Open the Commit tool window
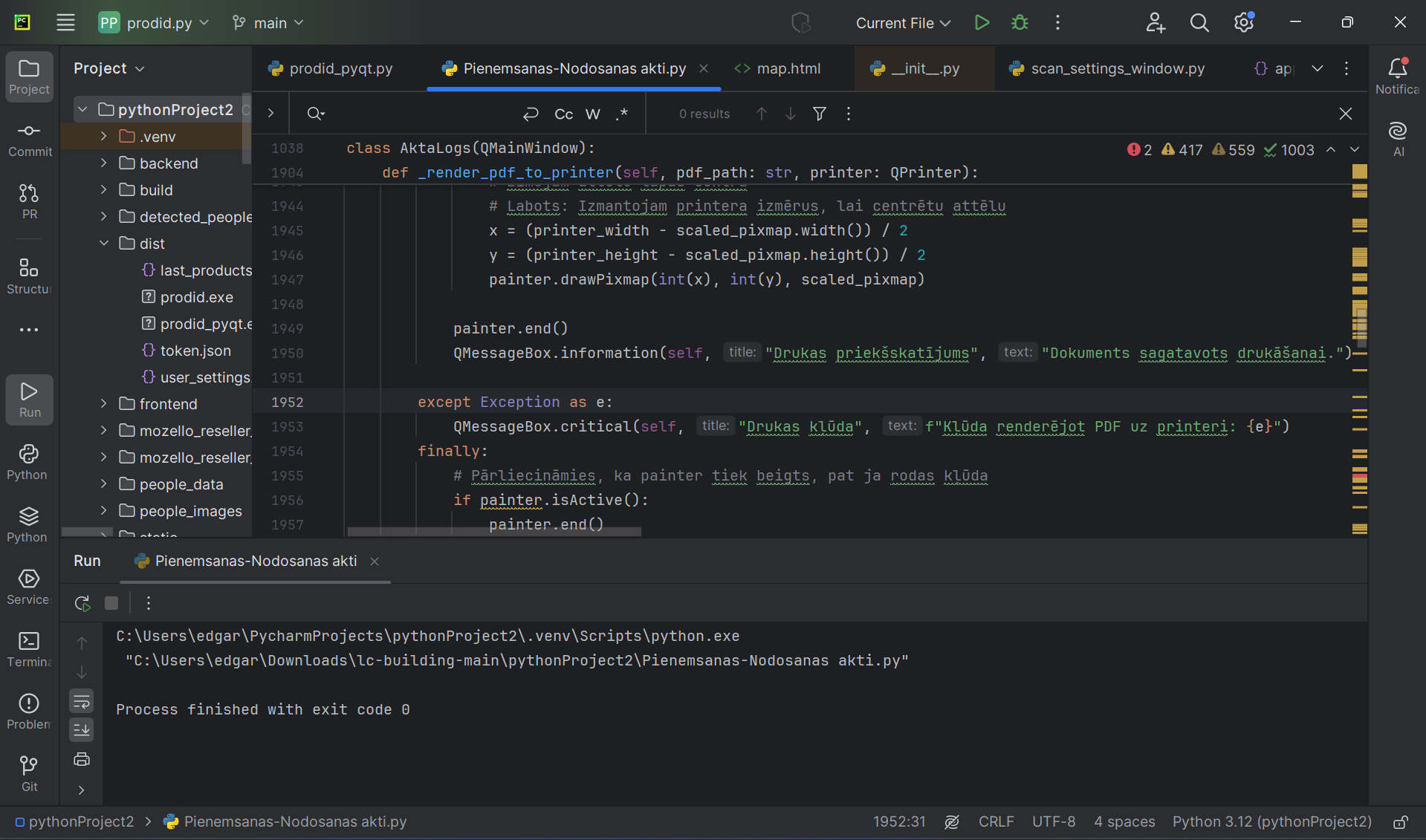 coord(30,140)
